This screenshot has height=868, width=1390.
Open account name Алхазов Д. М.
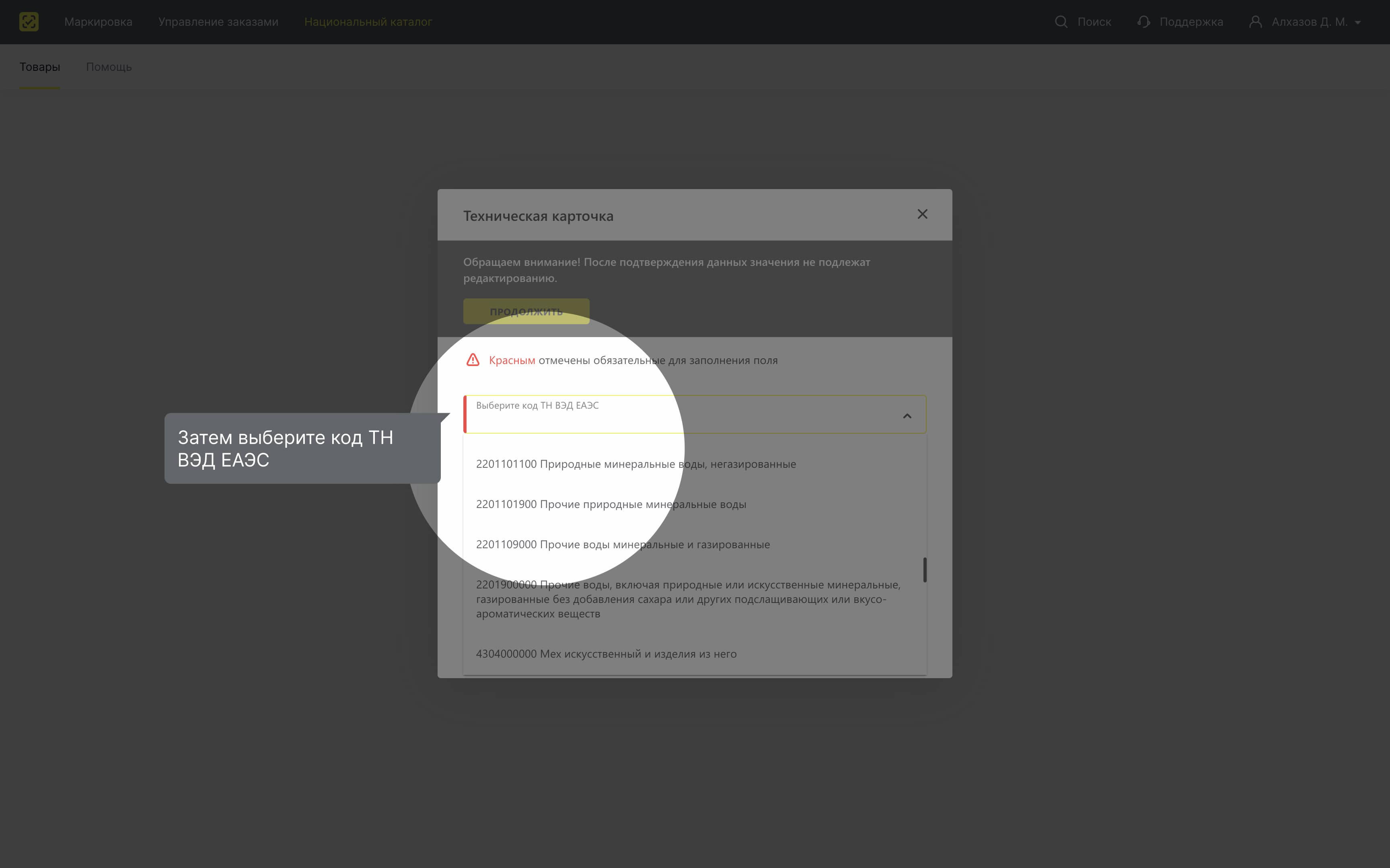click(x=1309, y=22)
